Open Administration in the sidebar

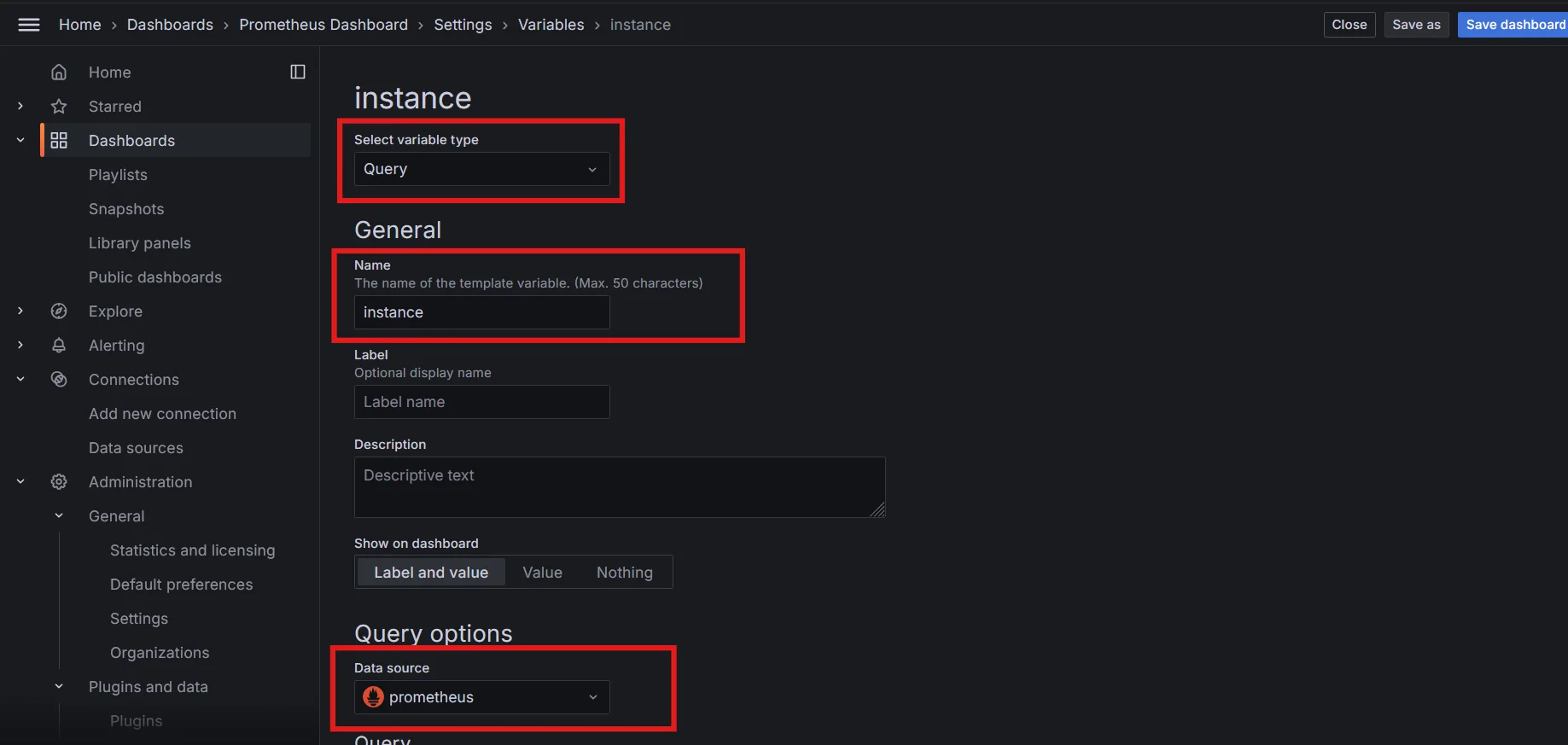pyautogui.click(x=141, y=482)
